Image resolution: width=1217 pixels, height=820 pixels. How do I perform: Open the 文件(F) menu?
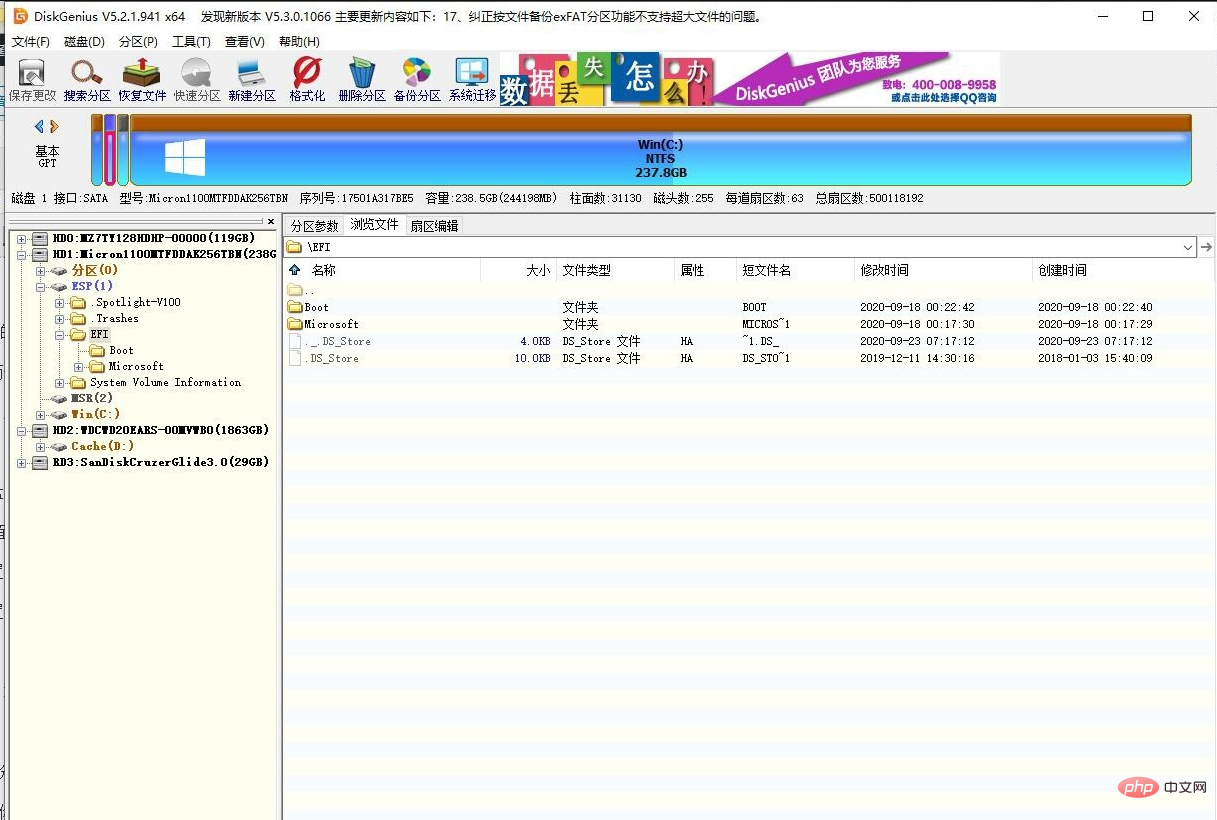[x=31, y=42]
